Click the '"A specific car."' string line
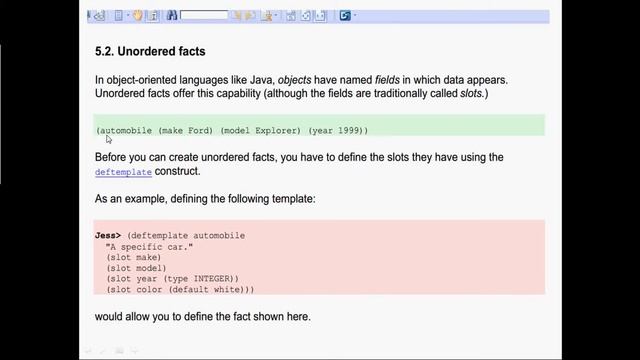The image size is (640, 360). (x=149, y=247)
